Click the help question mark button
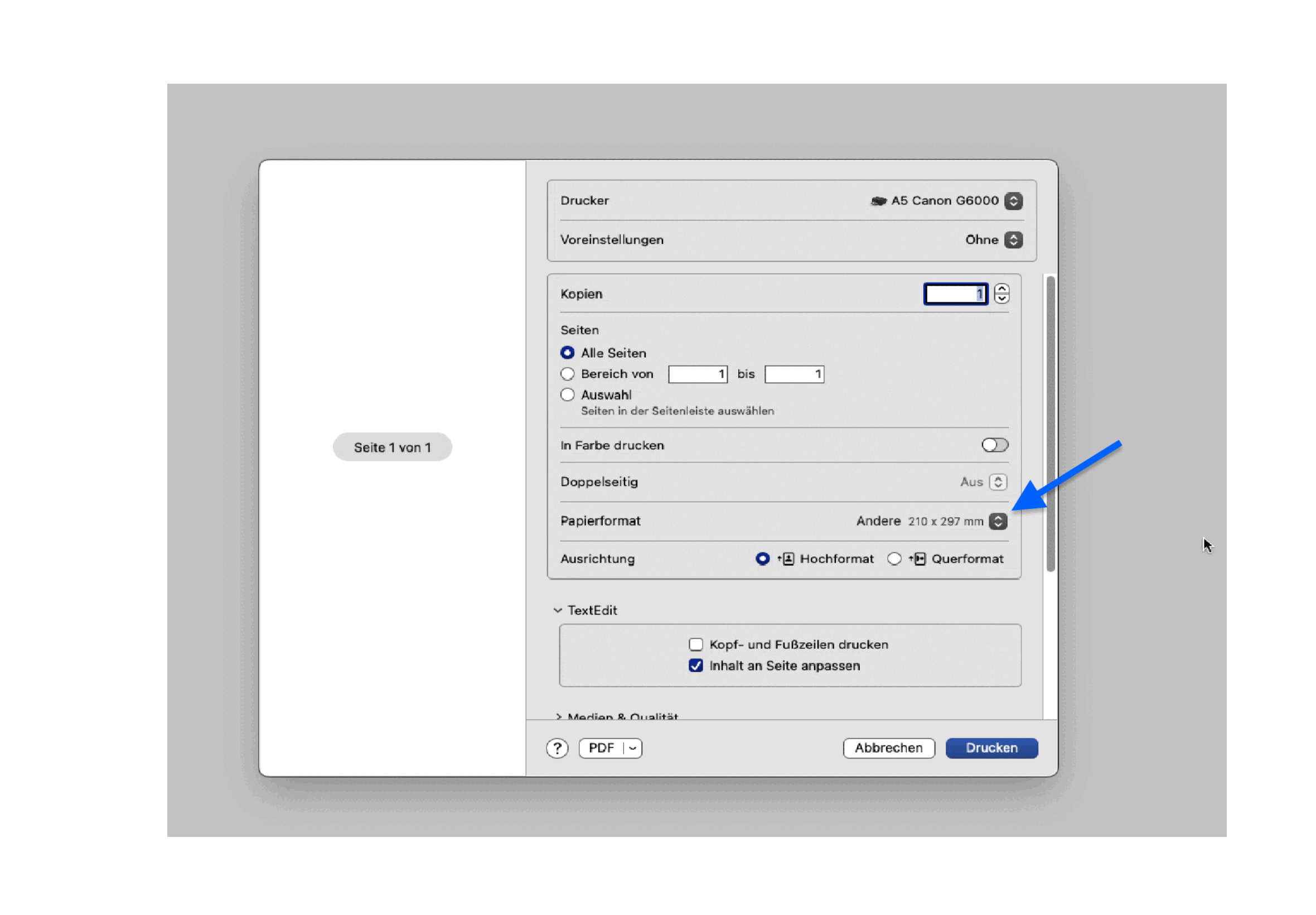The width and height of the screenshot is (1316, 915). pos(557,748)
